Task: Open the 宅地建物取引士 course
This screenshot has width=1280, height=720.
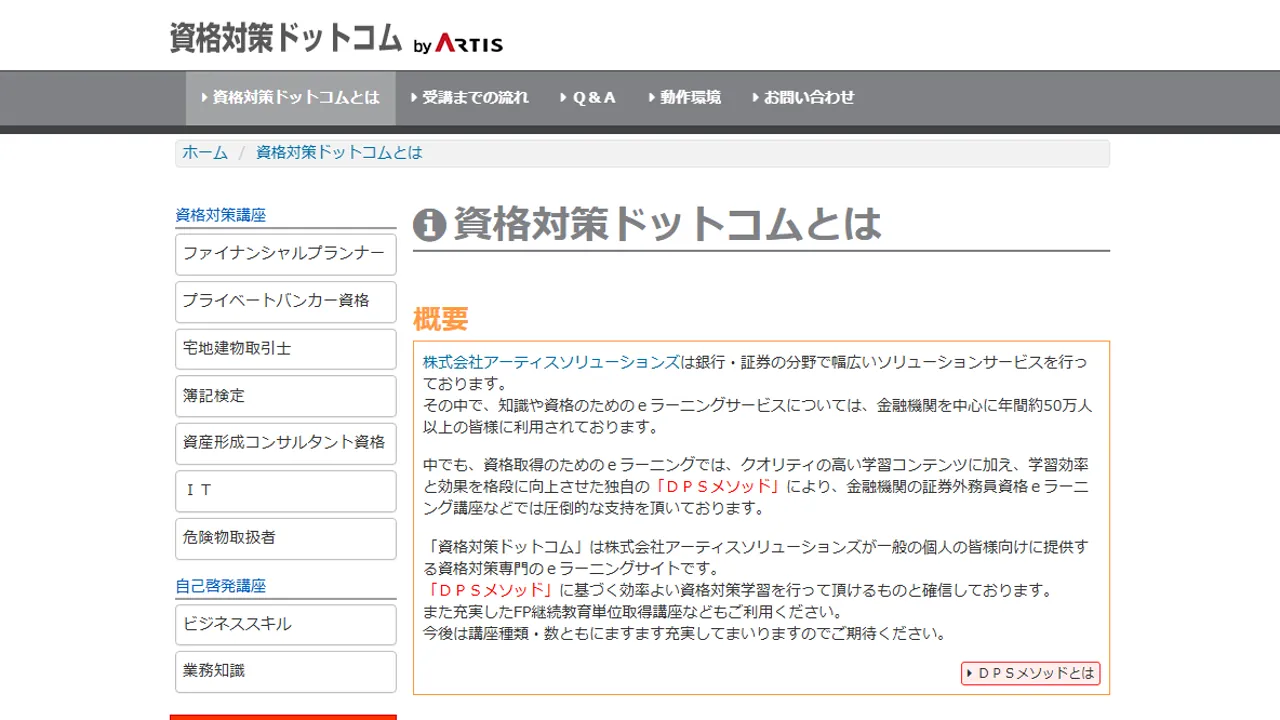Action: [286, 349]
